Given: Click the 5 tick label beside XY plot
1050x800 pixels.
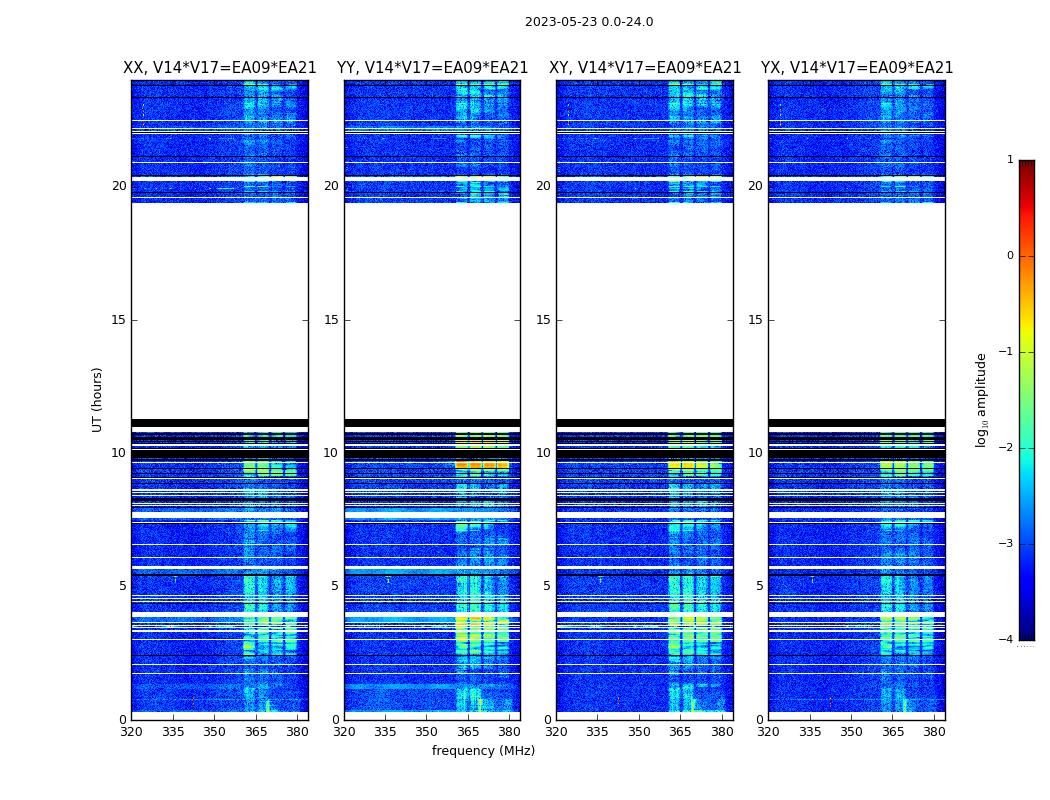Looking at the screenshot, I should point(546,586).
